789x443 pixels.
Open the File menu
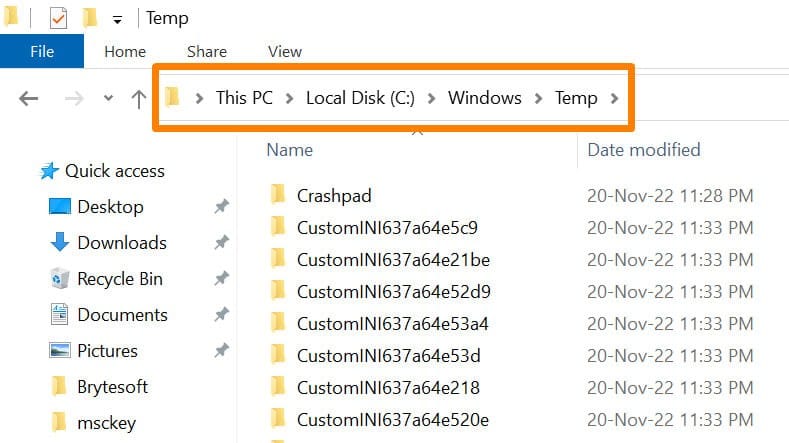coord(42,51)
